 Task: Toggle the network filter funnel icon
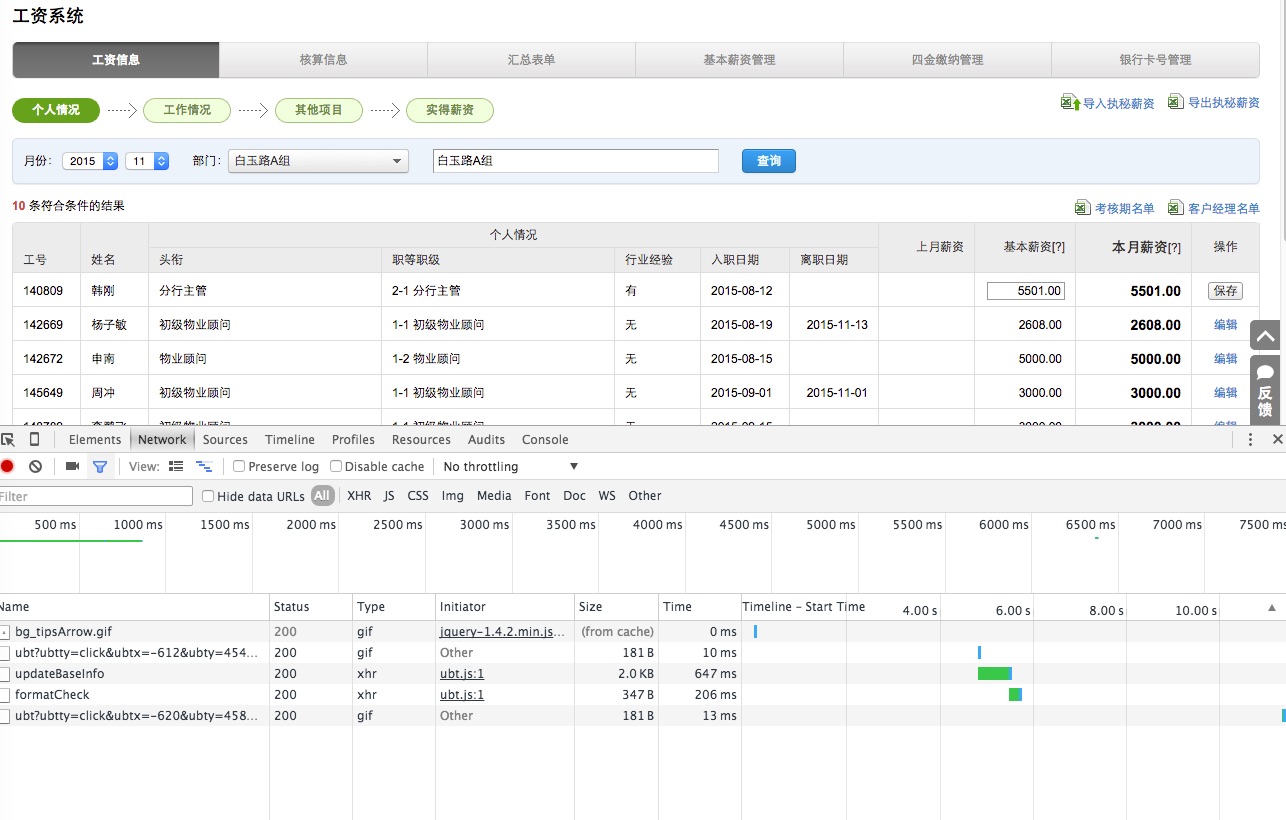(100, 466)
